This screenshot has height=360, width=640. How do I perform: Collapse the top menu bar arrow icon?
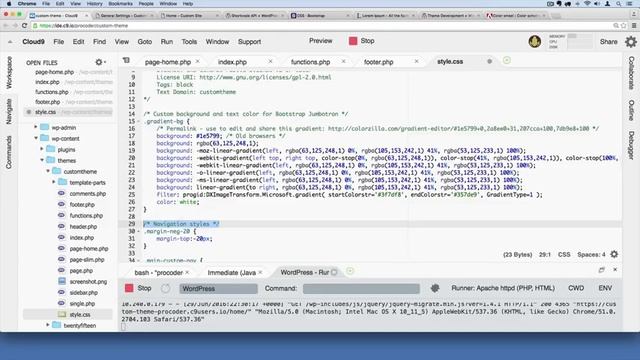[x=10, y=42]
